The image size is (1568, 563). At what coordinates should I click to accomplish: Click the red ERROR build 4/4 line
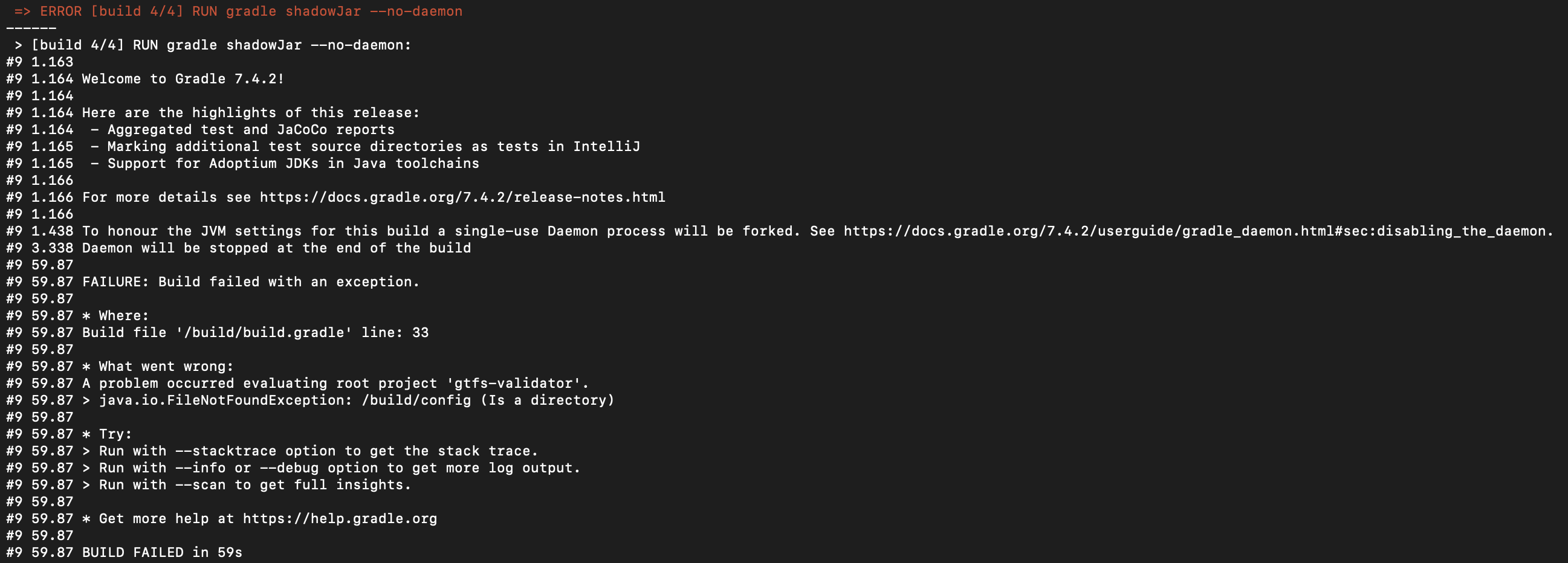(251, 11)
